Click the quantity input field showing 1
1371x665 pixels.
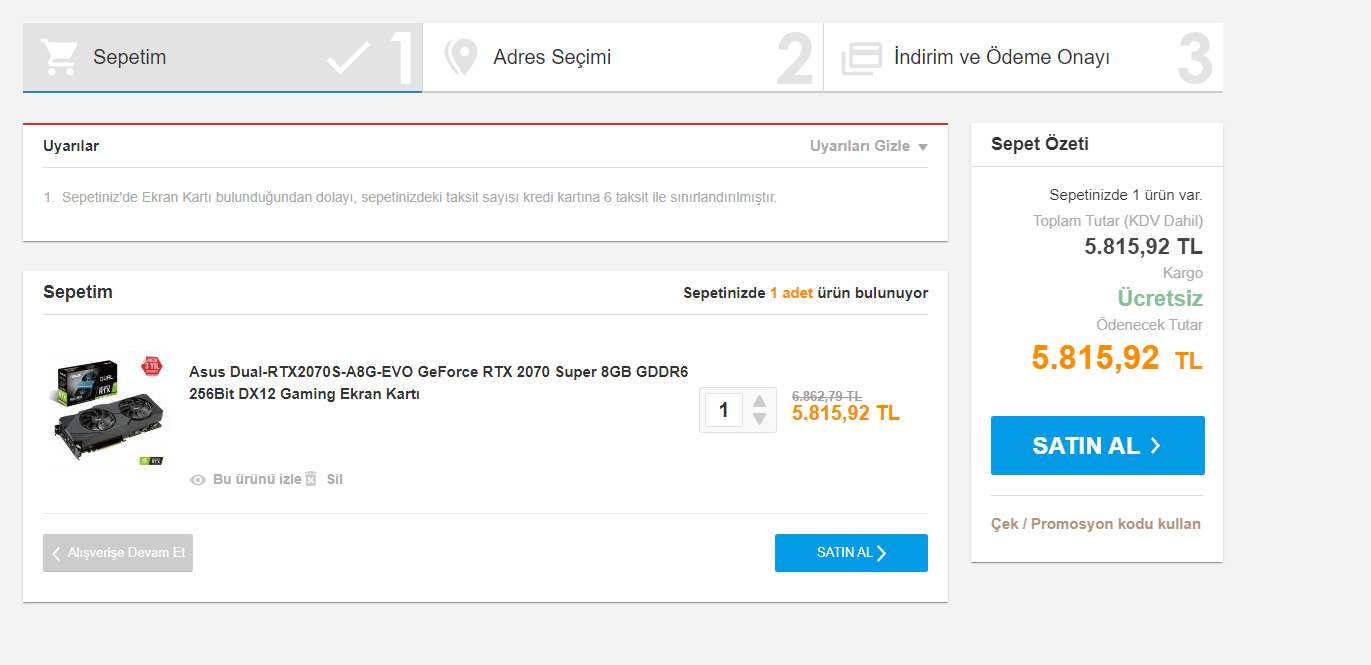(724, 410)
